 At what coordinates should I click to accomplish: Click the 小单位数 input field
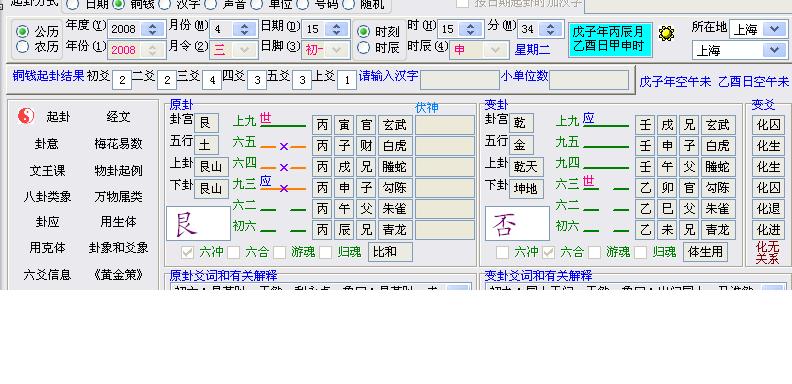(589, 80)
